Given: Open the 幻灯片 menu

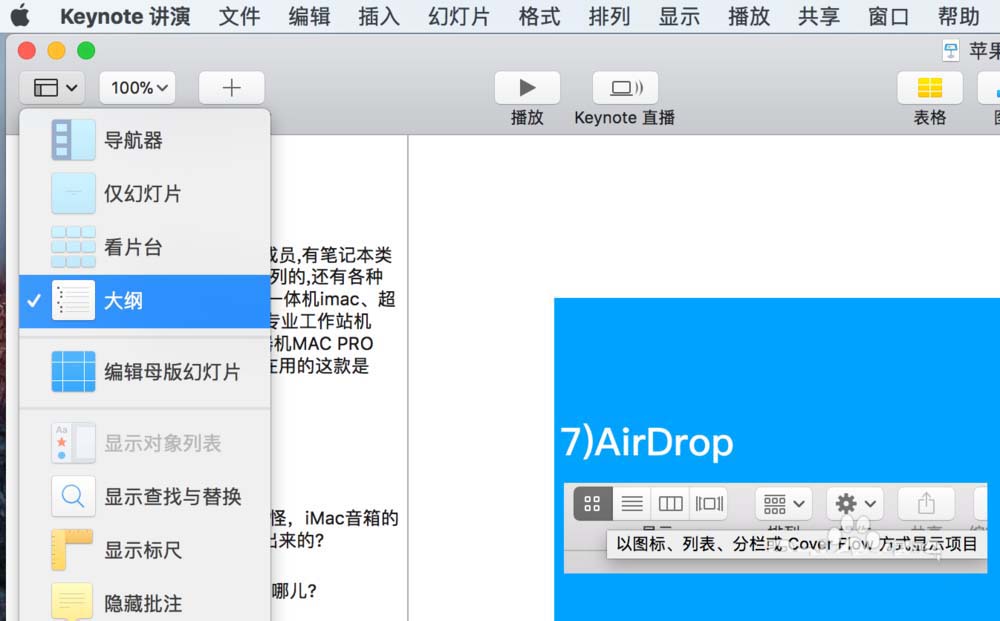Looking at the screenshot, I should (459, 16).
